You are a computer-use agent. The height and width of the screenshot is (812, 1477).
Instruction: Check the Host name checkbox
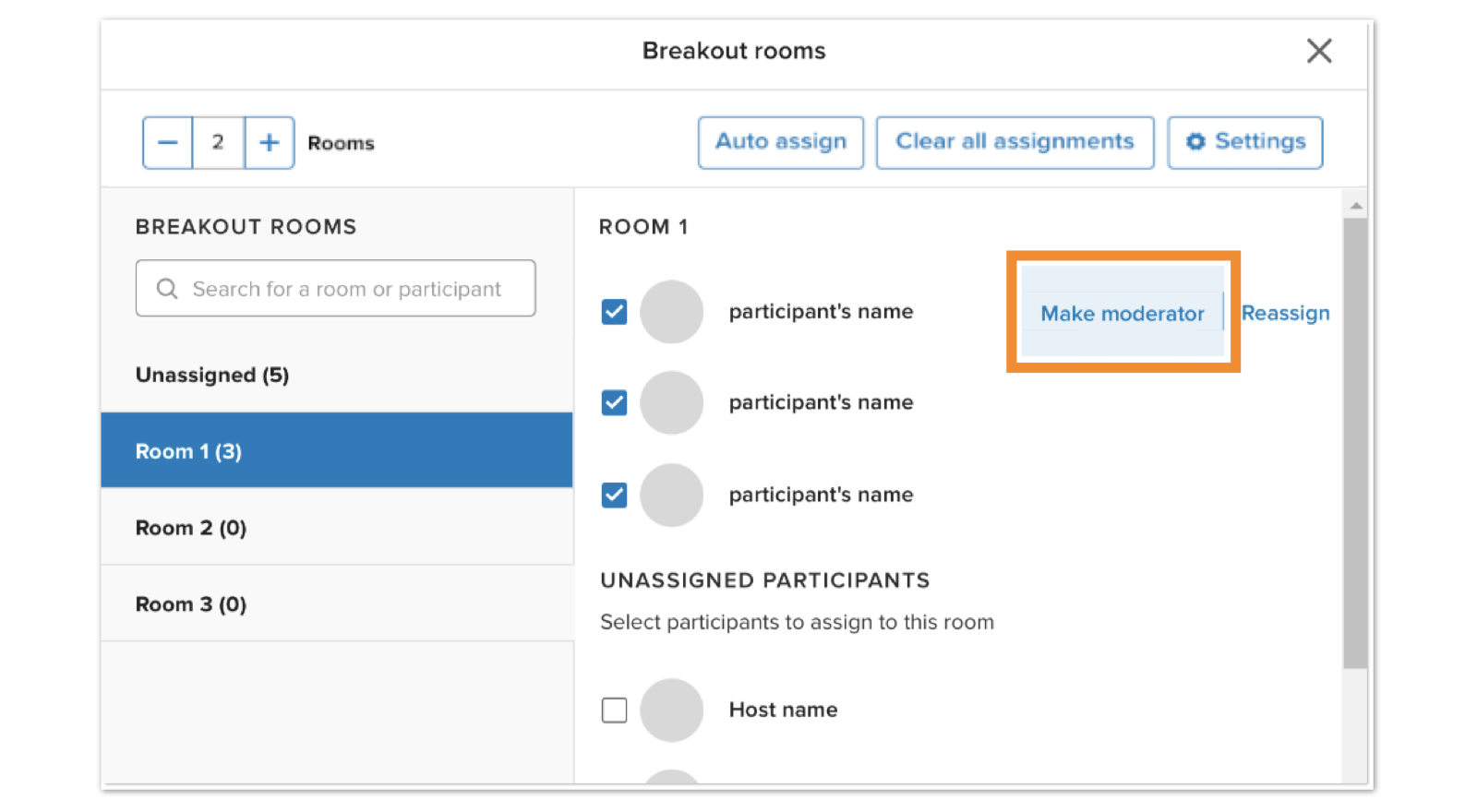coord(614,710)
